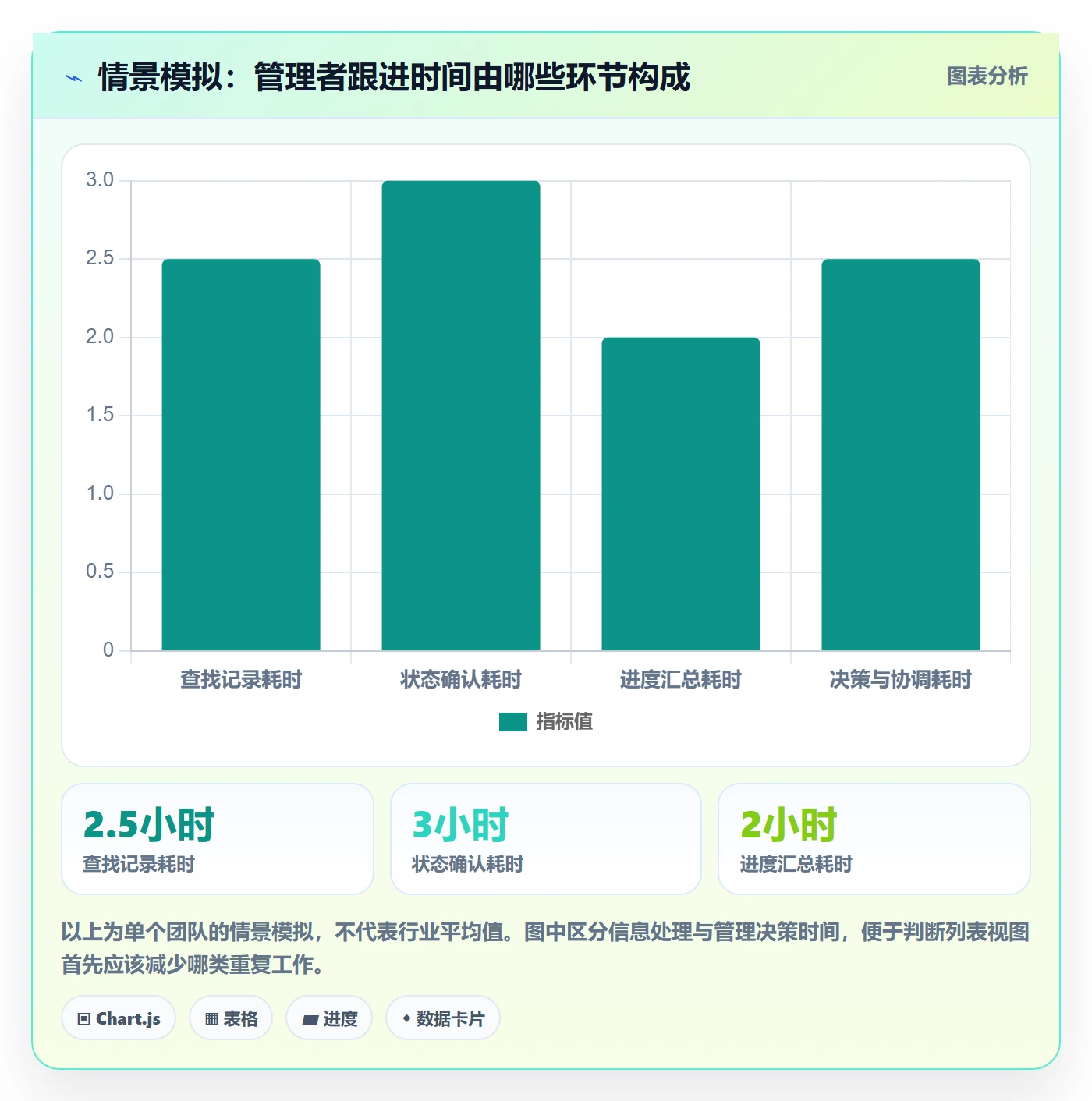The height and width of the screenshot is (1101, 1092).
Task: Click the 1.5 y-axis value
Action: (100, 415)
